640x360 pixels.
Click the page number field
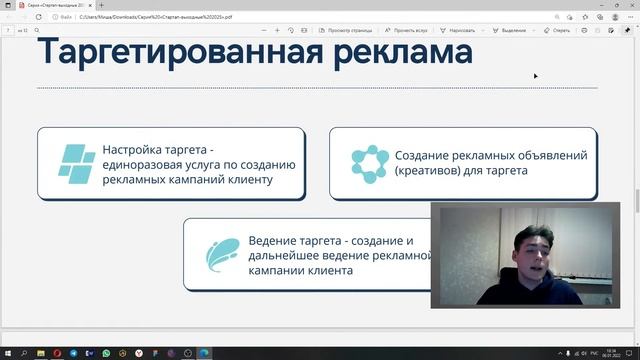click(x=8, y=31)
